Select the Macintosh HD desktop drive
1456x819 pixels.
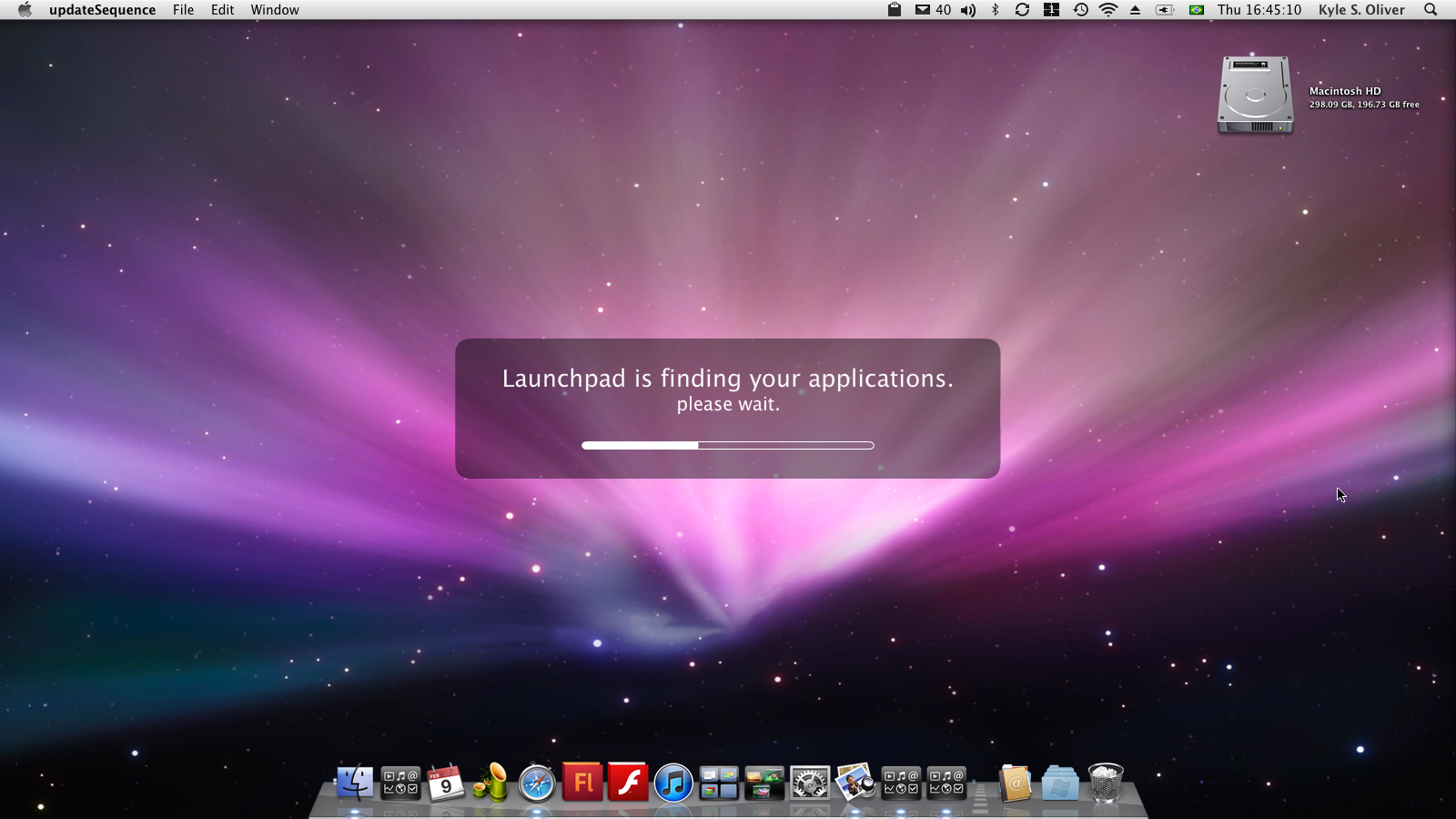click(1256, 95)
